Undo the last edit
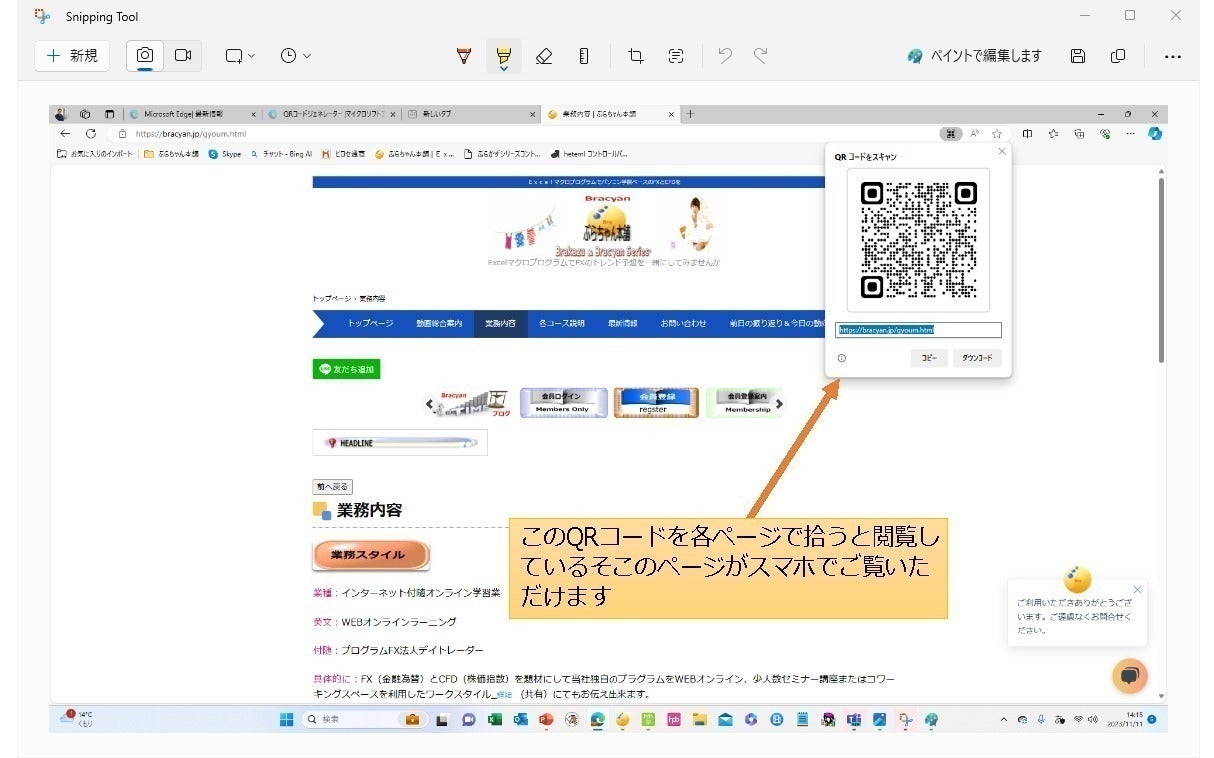Screen dimensions: 1214x758 pos(725,56)
